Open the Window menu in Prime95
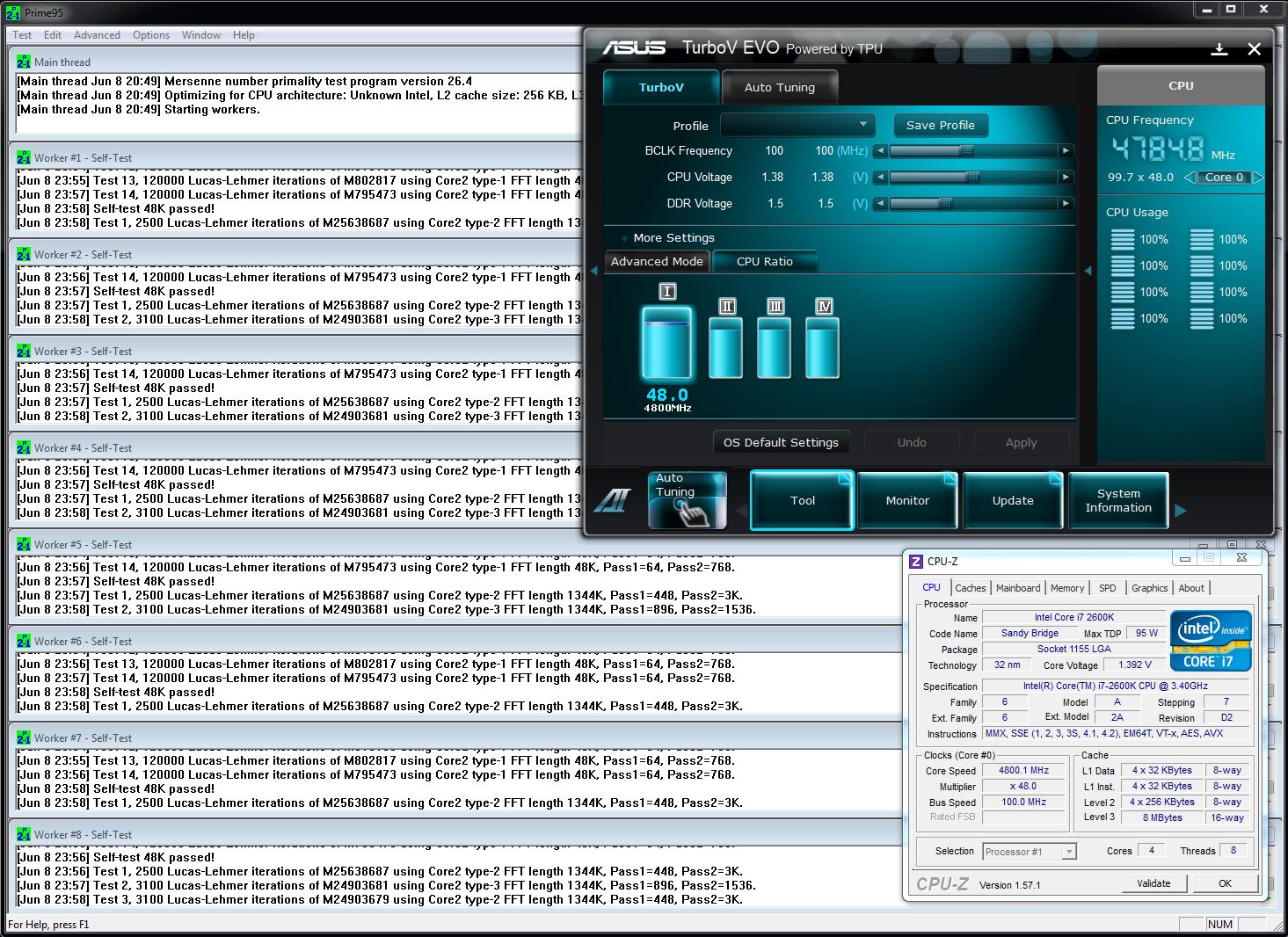Image resolution: width=1288 pixels, height=937 pixels. click(201, 35)
